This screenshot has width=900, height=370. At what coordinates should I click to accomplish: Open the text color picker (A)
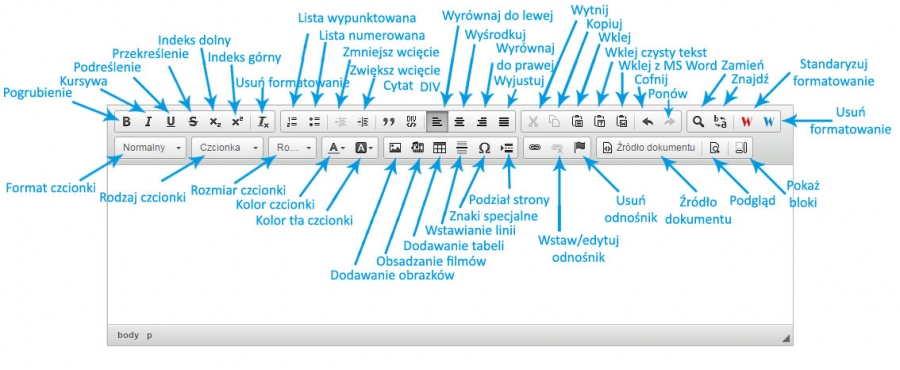tap(336, 147)
